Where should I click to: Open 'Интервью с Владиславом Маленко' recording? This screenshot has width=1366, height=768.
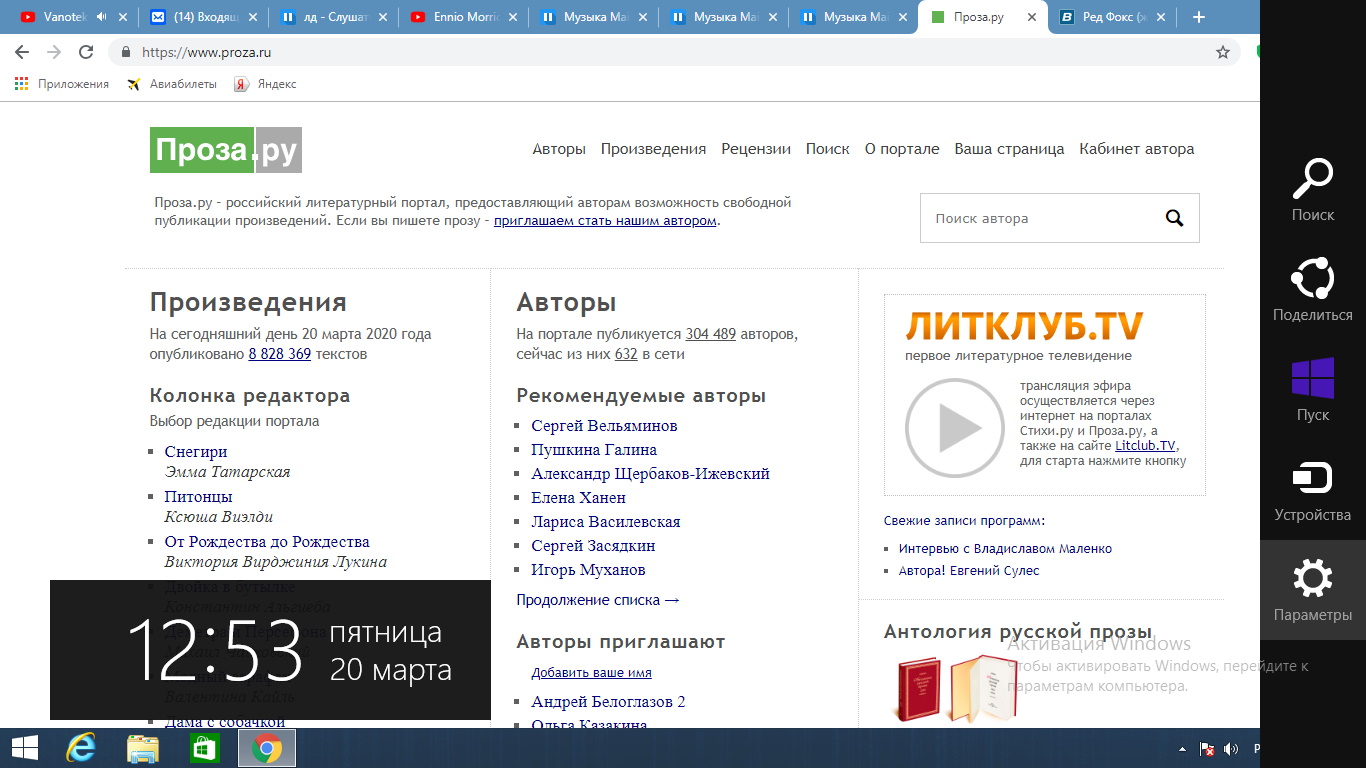point(1005,549)
